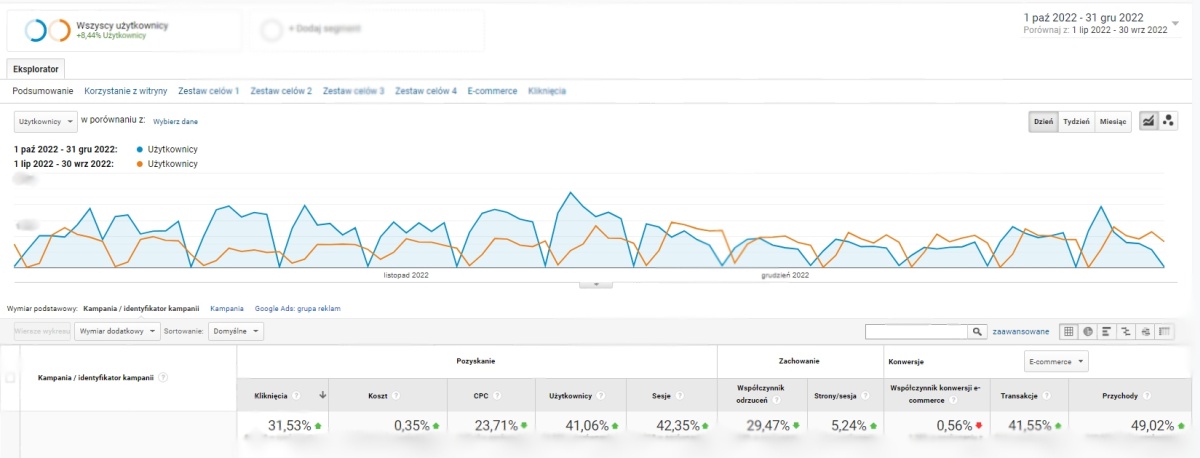Tick the campaign table select-all checkbox
1200x458 pixels.
pyautogui.click(x=11, y=378)
